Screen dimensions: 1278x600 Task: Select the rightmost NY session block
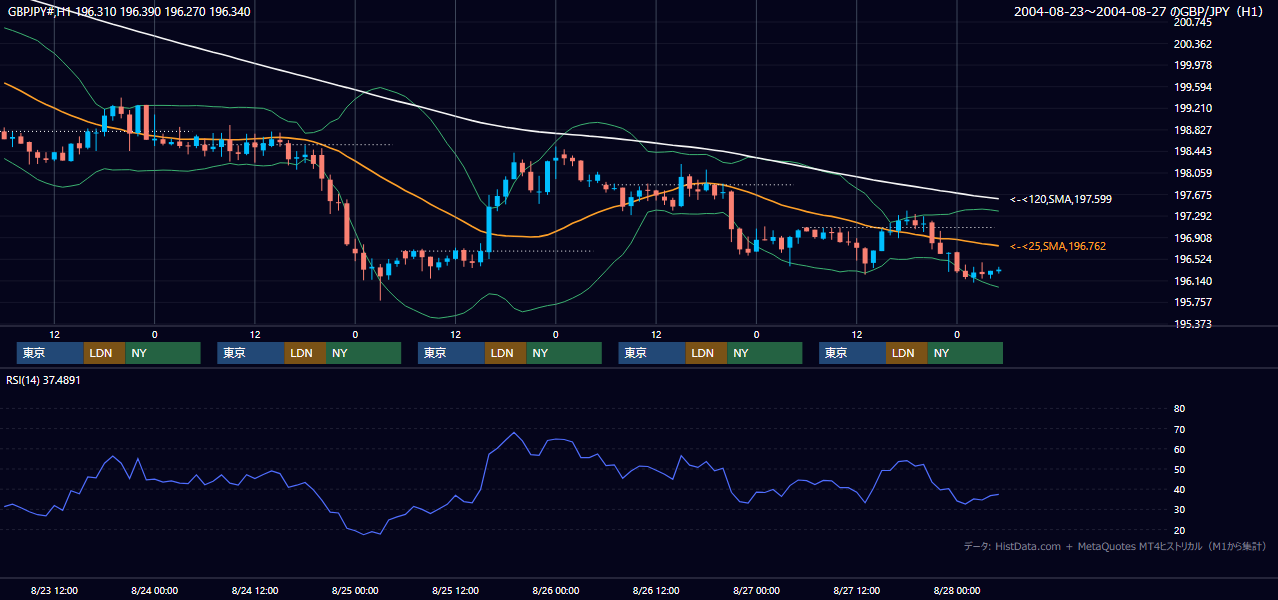click(965, 353)
